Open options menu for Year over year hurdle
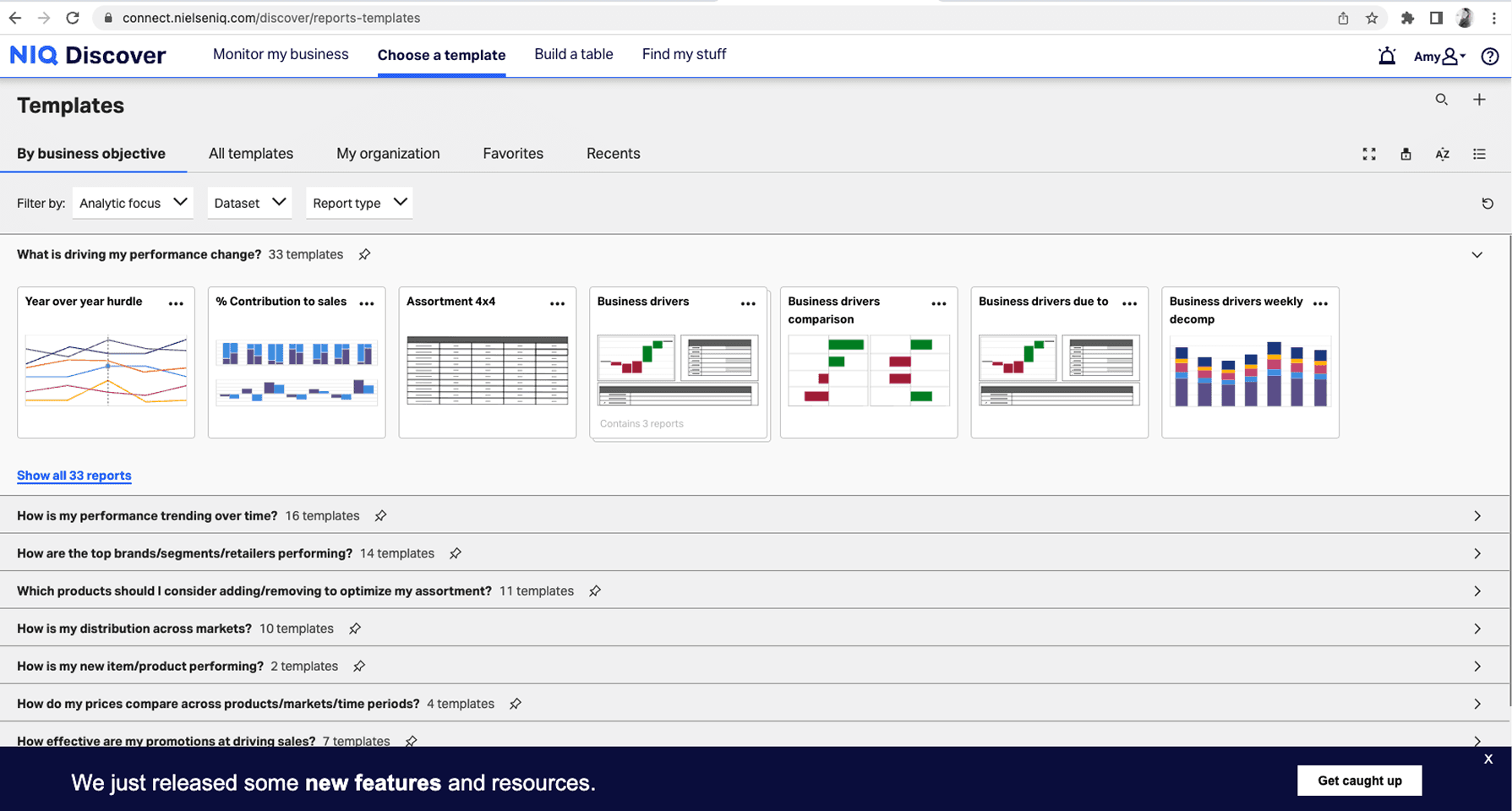The height and width of the screenshot is (811, 1512). [x=176, y=303]
